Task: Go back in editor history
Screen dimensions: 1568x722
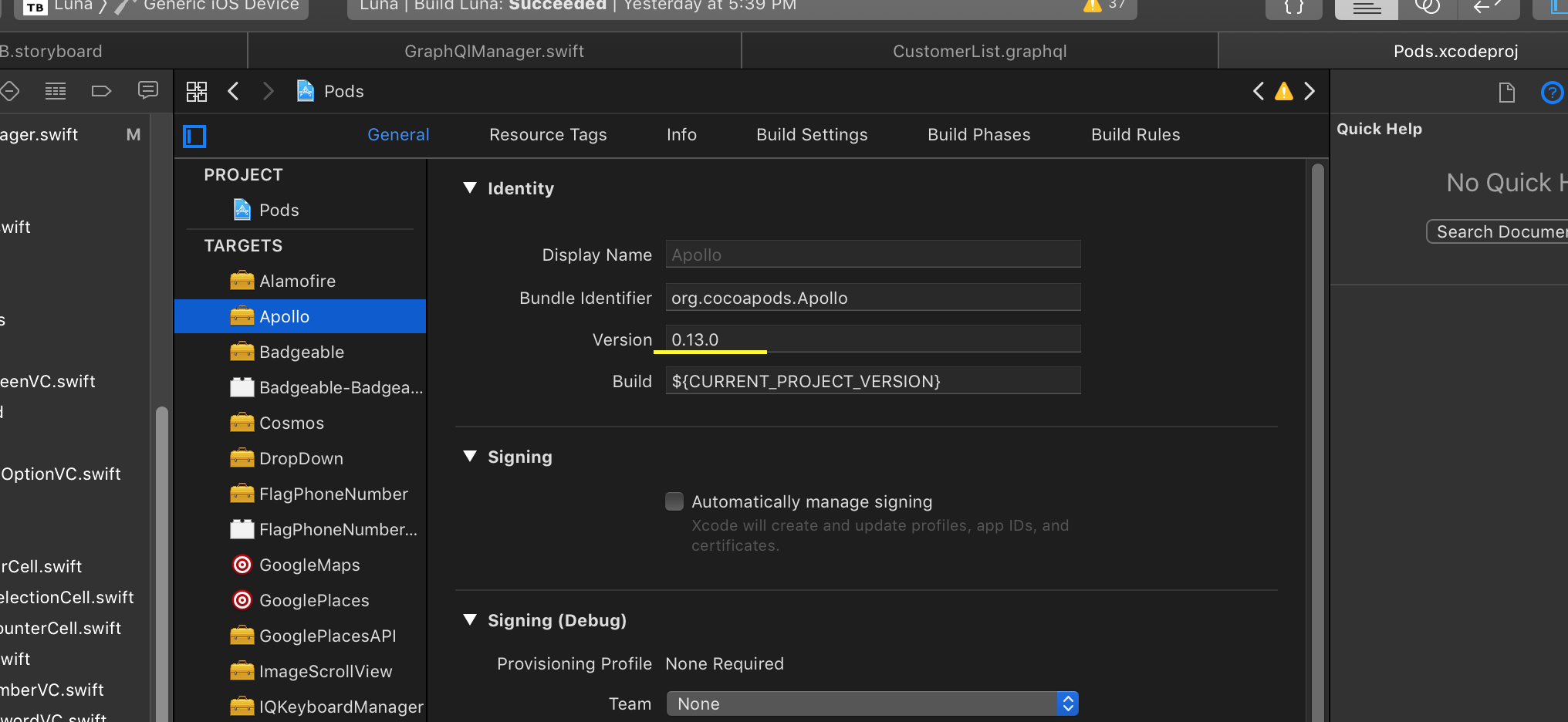Action: 233,92
